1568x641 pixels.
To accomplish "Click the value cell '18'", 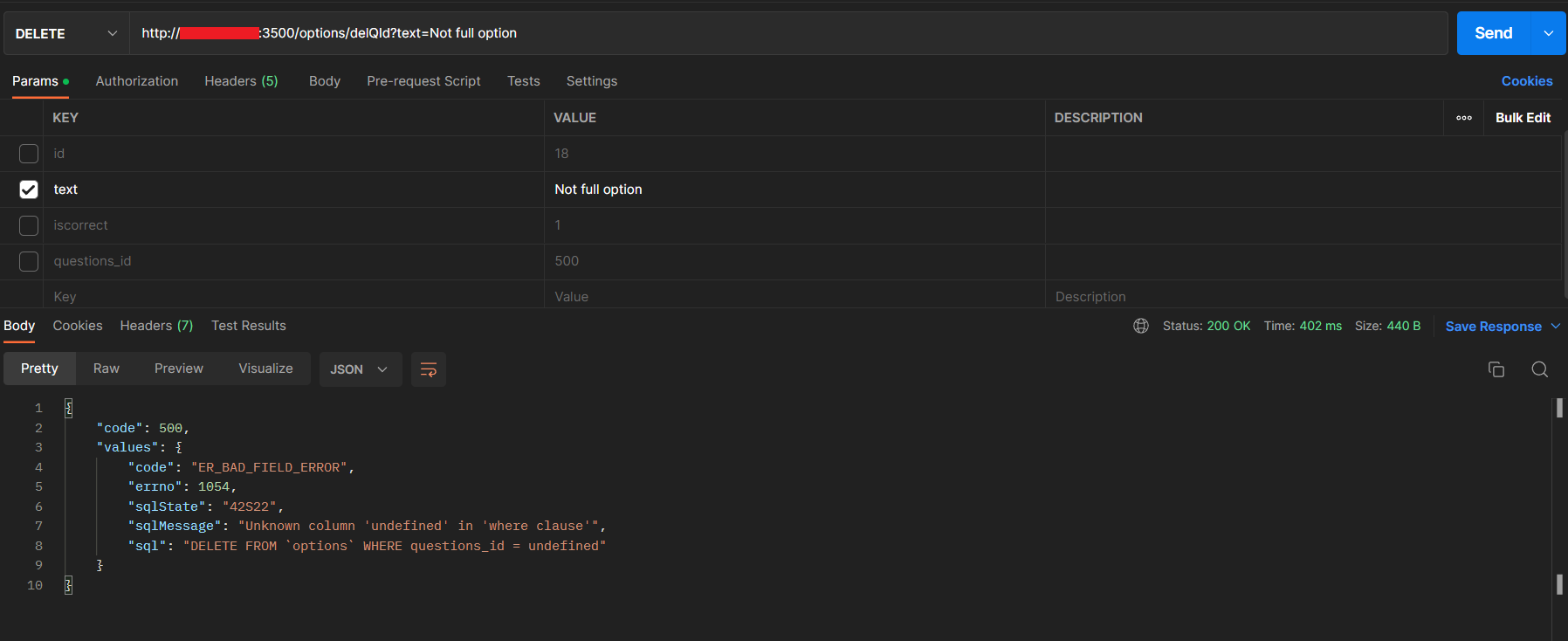I will click(x=794, y=154).
